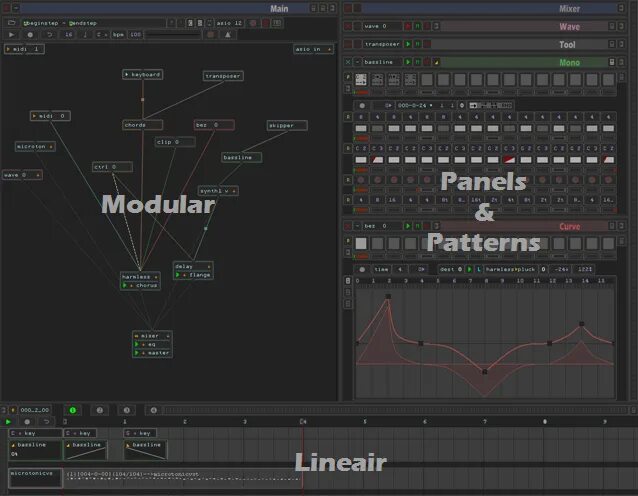
Task: Toggle the flange effect play arrow
Action: pyautogui.click(x=178, y=275)
